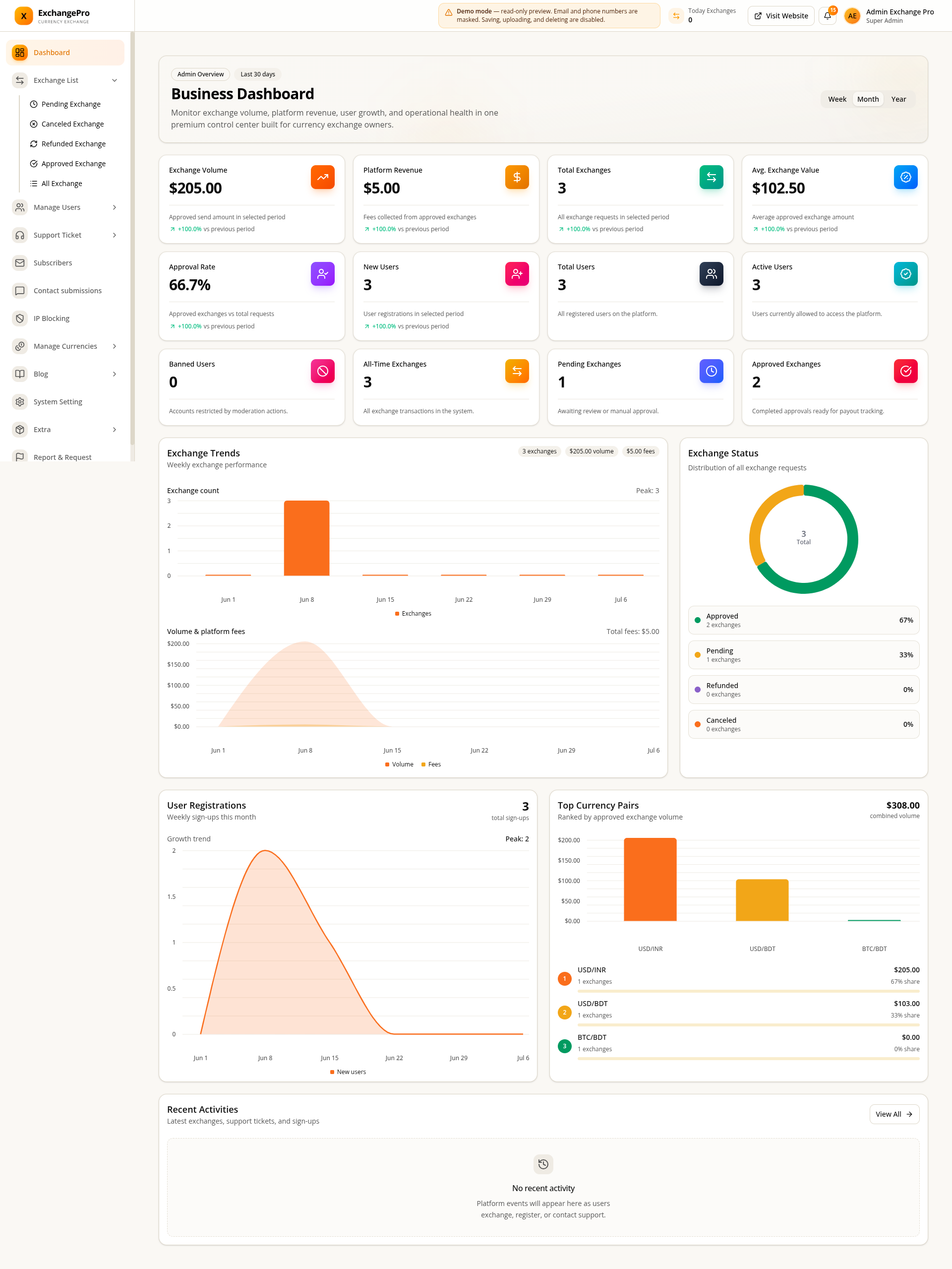Click the Visit Website button
Screen dimensions: 952x1269
click(780, 16)
